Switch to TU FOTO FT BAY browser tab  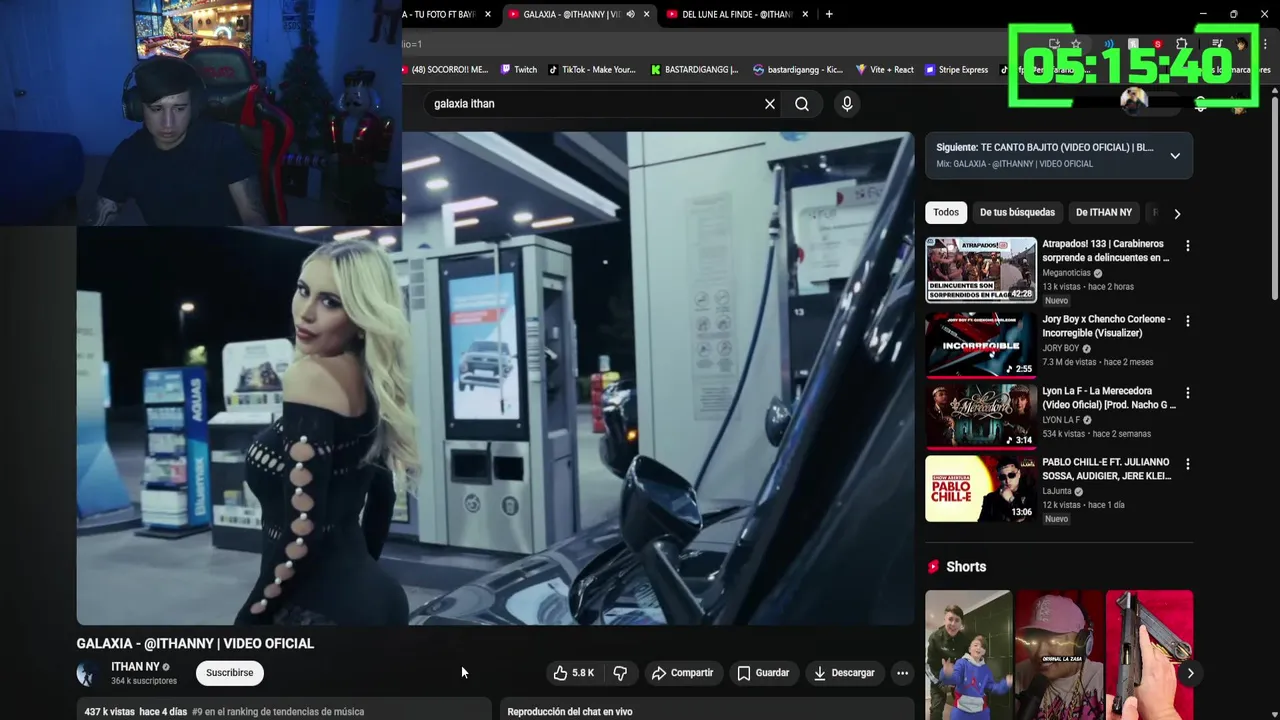pos(438,14)
